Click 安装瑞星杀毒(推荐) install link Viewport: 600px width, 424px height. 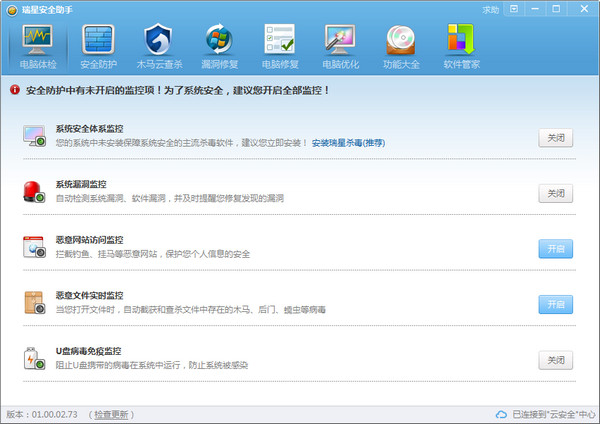pos(348,143)
